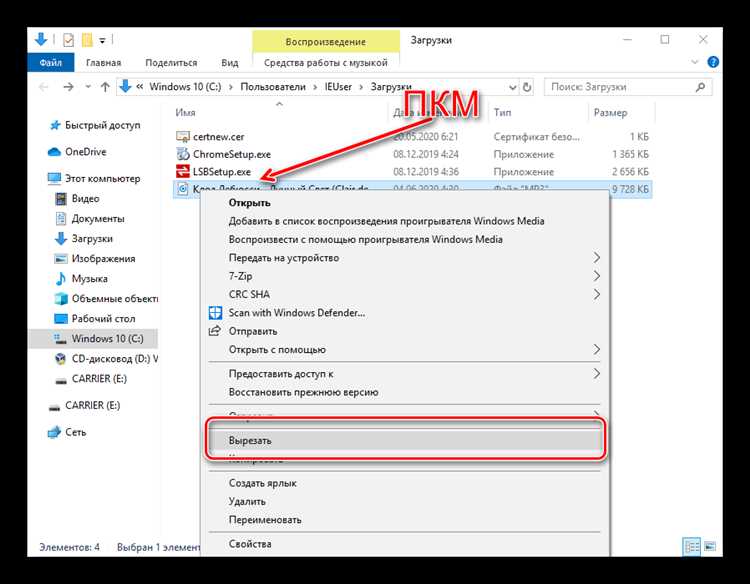Select Сеть in navigation pane

[x=67, y=432]
